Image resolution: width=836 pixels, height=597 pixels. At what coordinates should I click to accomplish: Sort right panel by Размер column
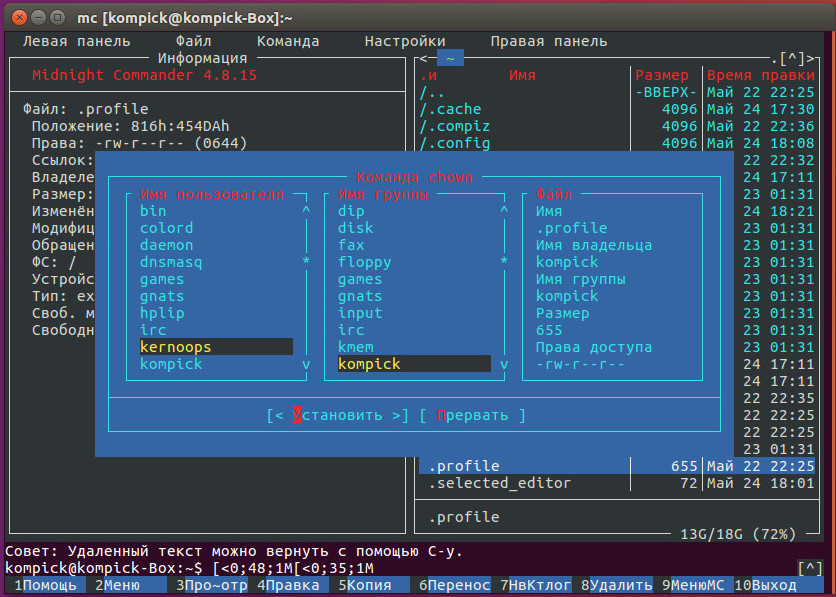tap(662, 75)
